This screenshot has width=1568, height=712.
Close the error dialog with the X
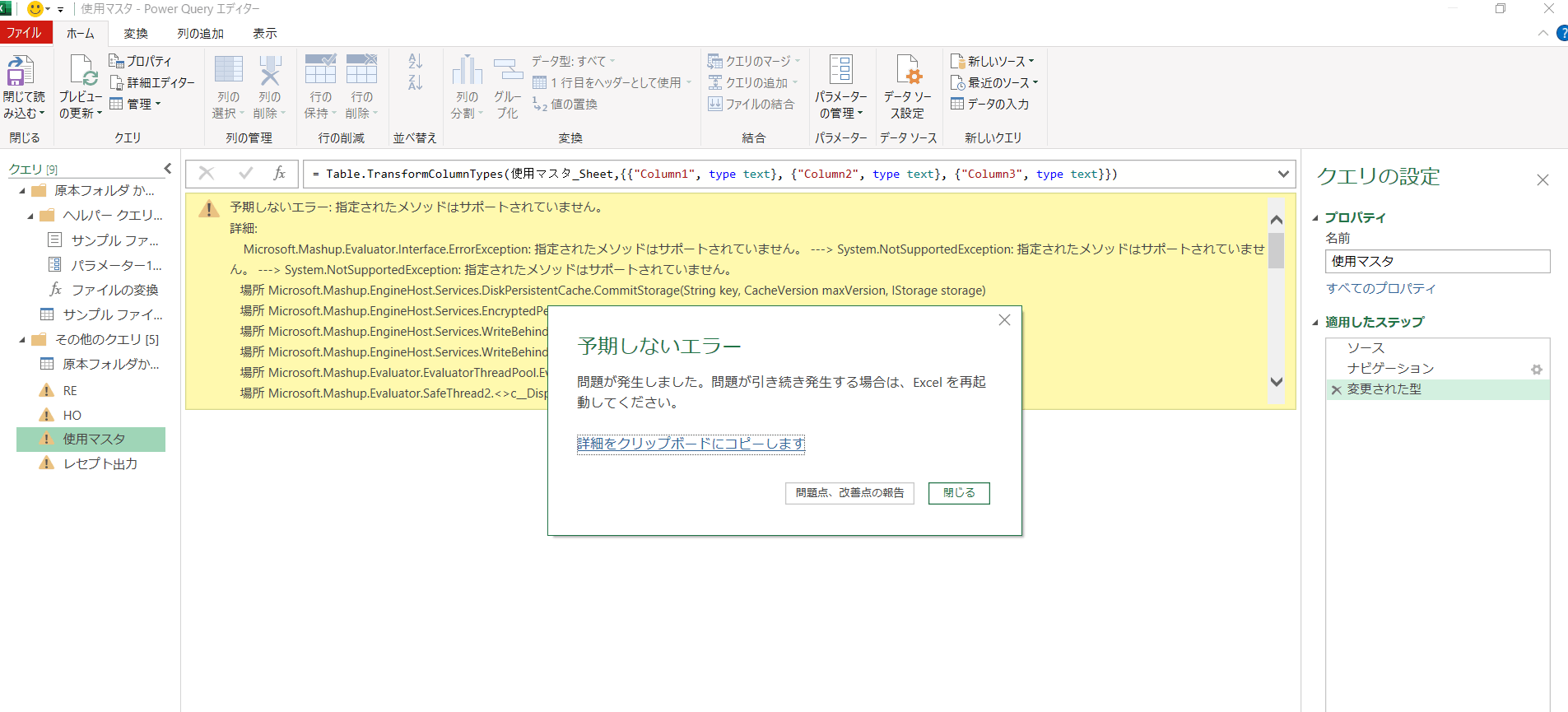1004,320
